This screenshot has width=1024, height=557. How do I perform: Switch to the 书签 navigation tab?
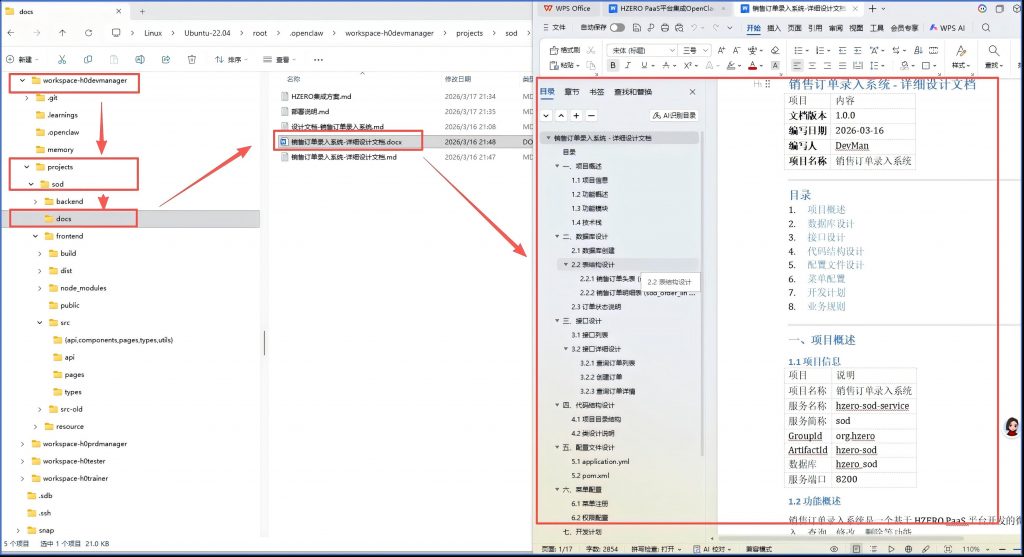(597, 92)
